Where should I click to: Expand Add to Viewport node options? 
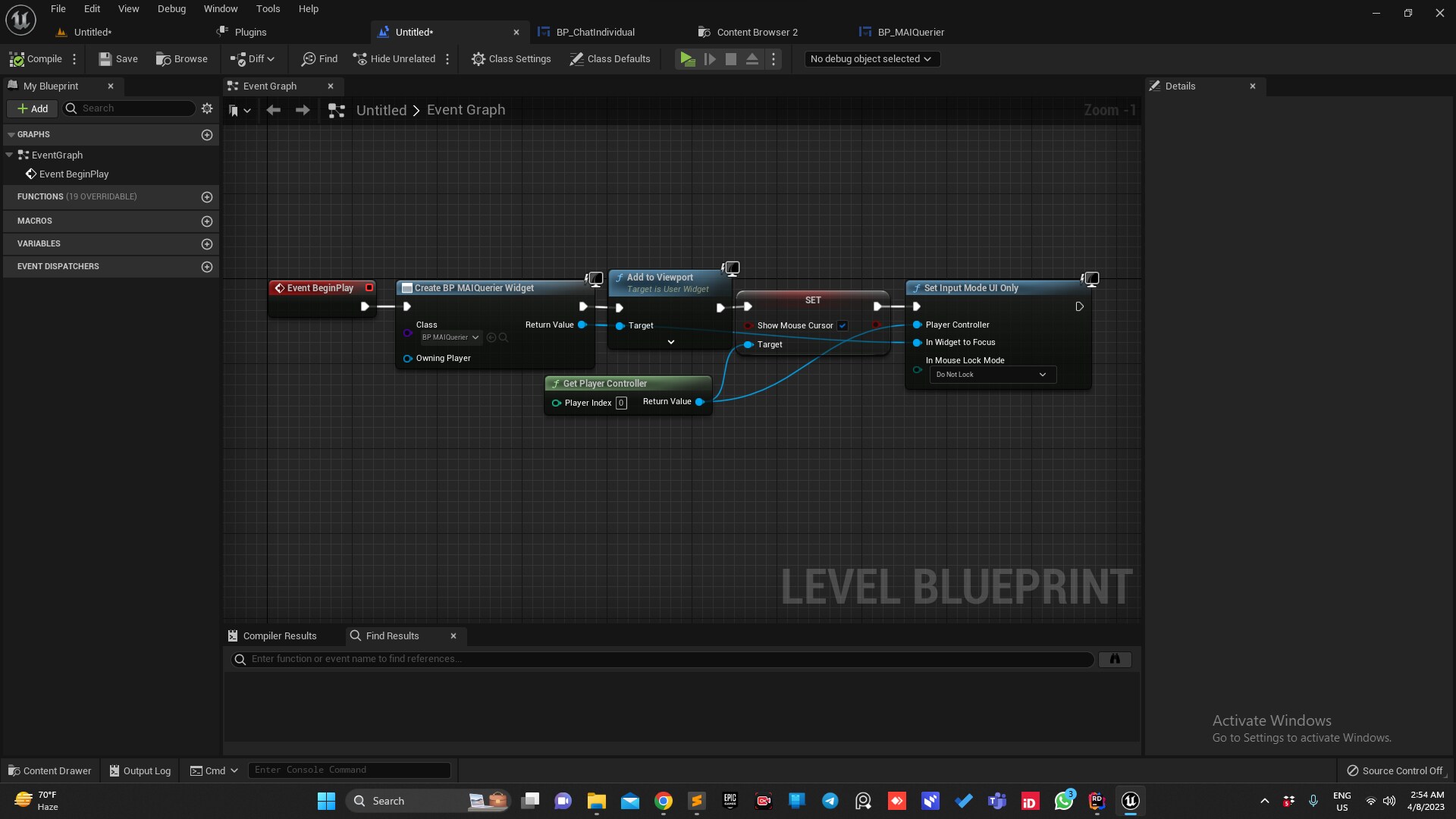tap(670, 343)
